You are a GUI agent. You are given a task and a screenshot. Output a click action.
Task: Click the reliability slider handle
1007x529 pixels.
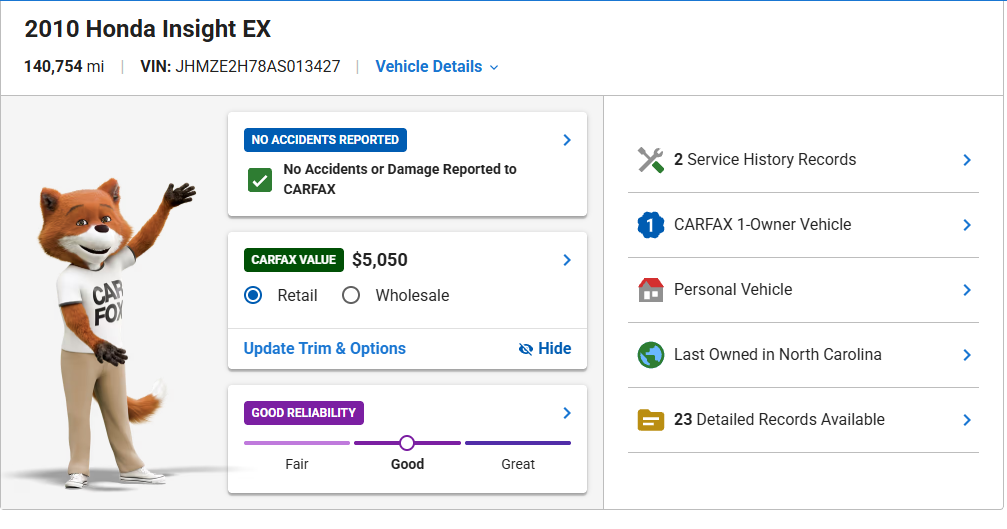click(407, 442)
